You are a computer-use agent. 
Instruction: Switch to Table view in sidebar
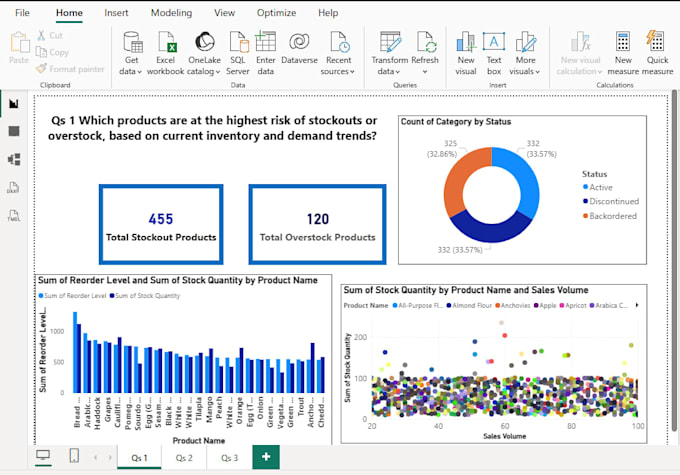[14, 131]
